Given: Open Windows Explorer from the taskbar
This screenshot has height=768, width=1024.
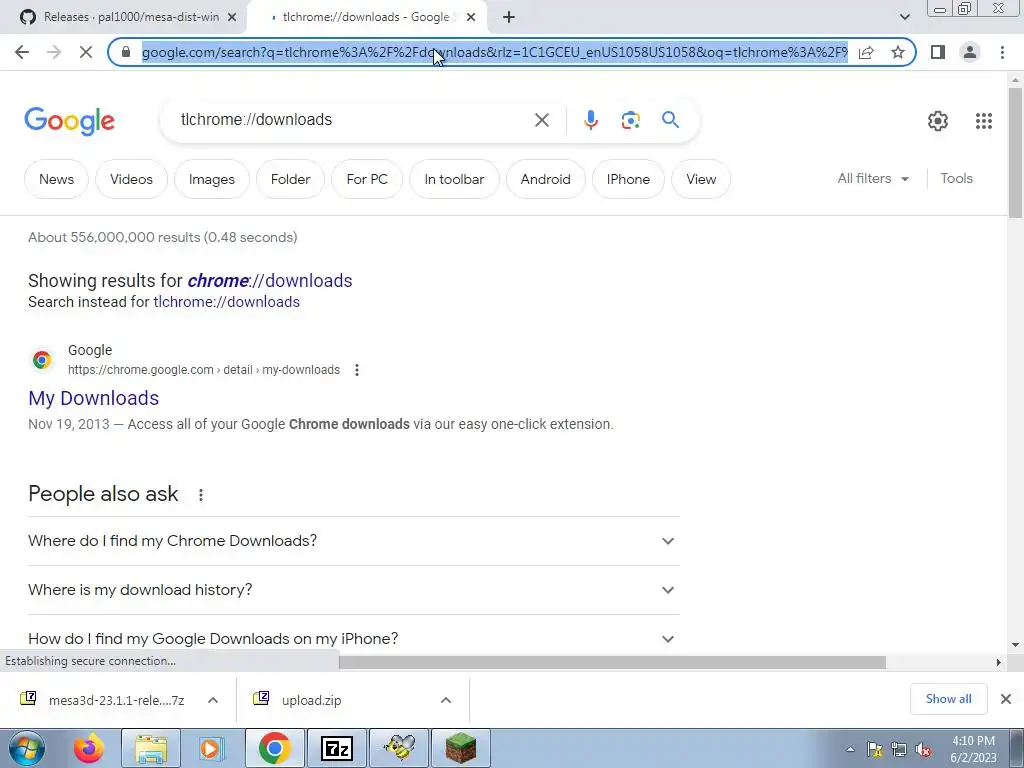Looking at the screenshot, I should [x=151, y=749].
